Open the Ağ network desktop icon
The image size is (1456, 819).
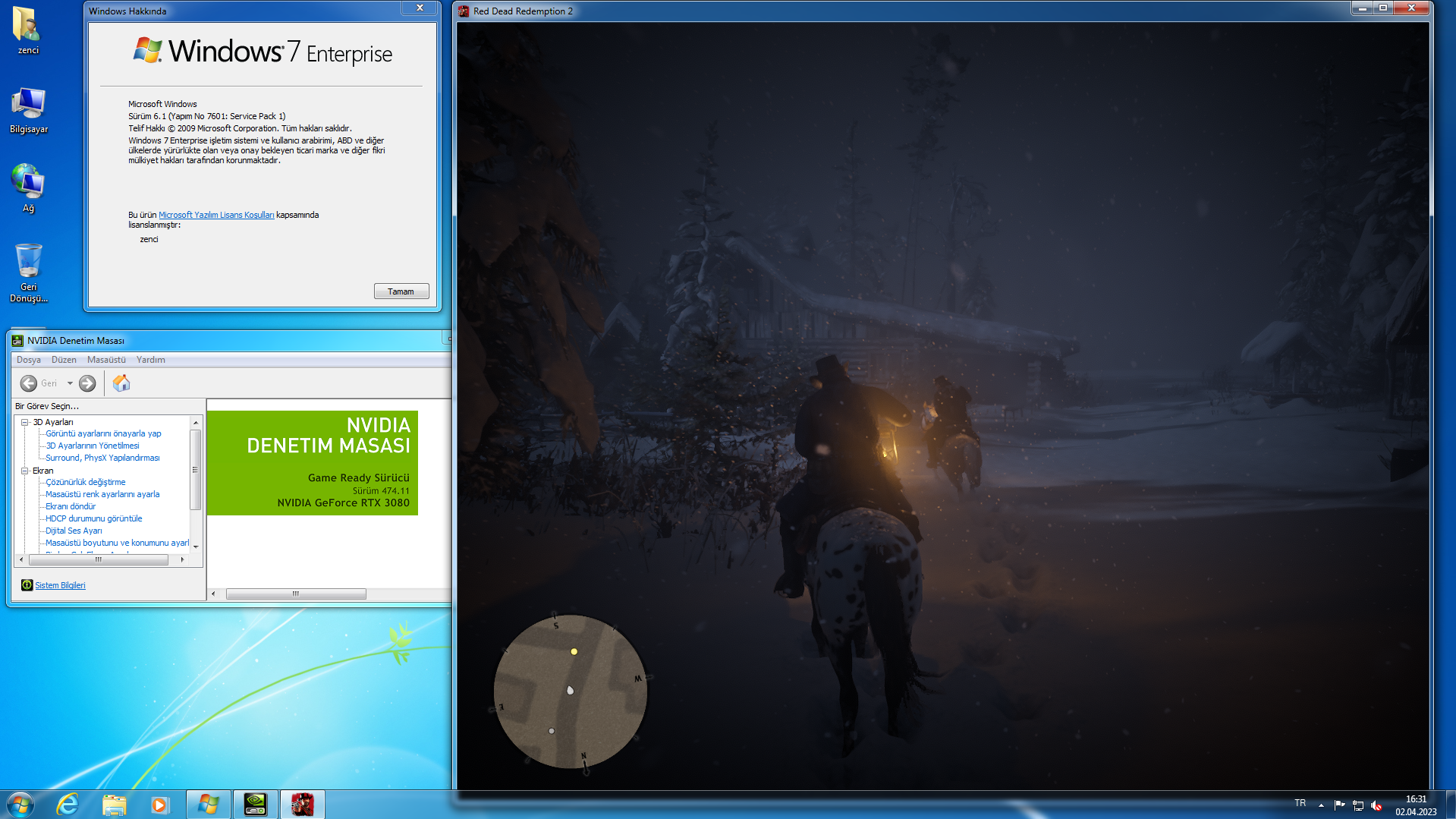[x=28, y=188]
